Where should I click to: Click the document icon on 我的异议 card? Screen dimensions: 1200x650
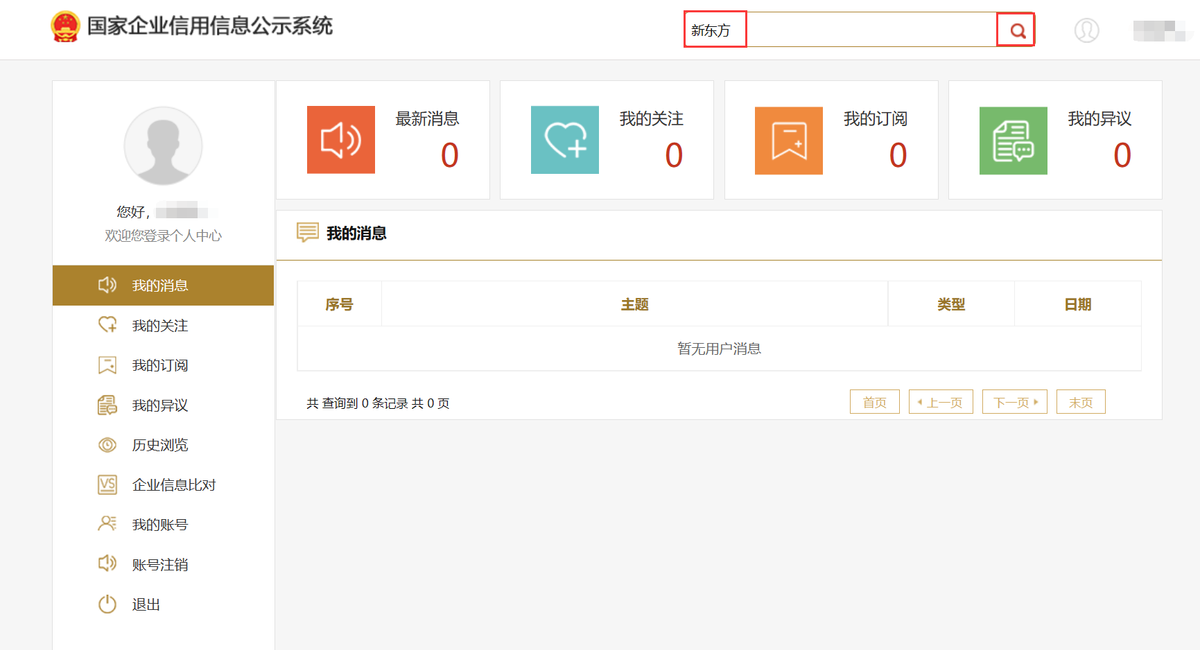[x=1012, y=140]
